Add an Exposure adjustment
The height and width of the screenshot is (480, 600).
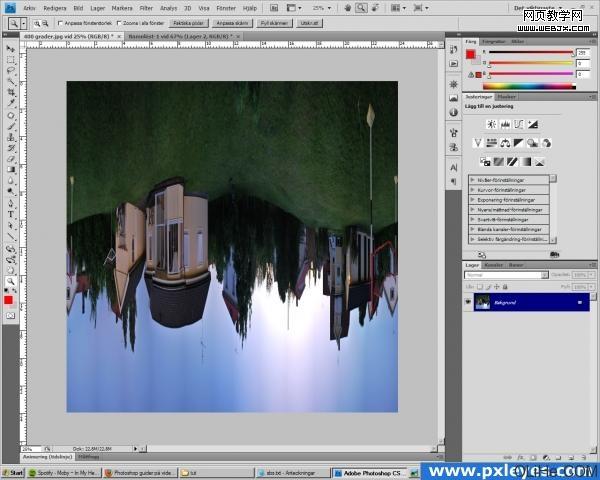pyautogui.click(x=533, y=124)
